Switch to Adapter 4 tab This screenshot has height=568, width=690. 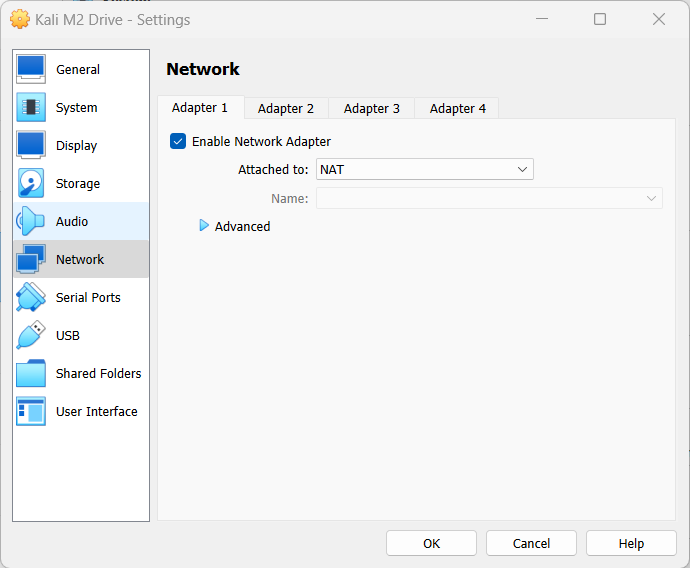pos(458,109)
